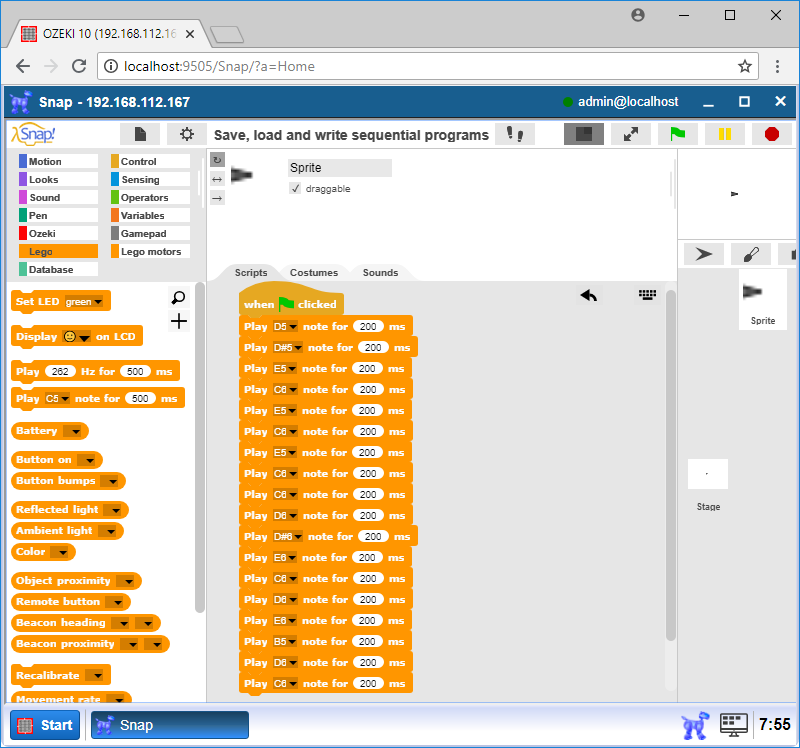Select the rotate freely option icon
800x748 pixels.
217,160
